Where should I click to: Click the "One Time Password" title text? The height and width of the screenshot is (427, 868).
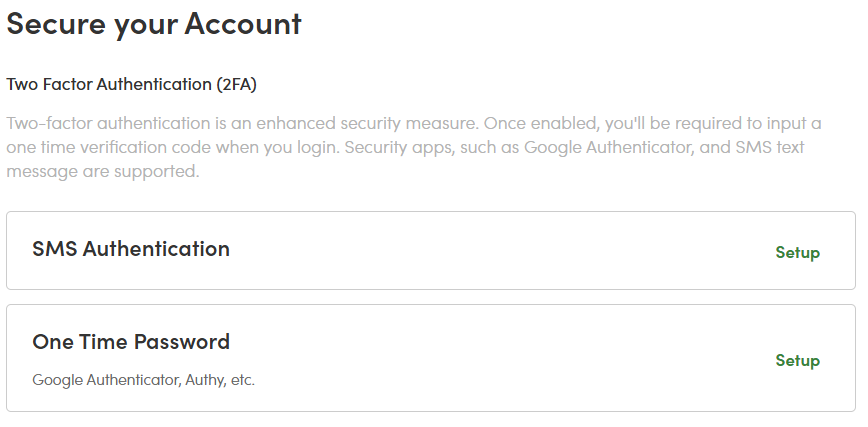click(131, 342)
